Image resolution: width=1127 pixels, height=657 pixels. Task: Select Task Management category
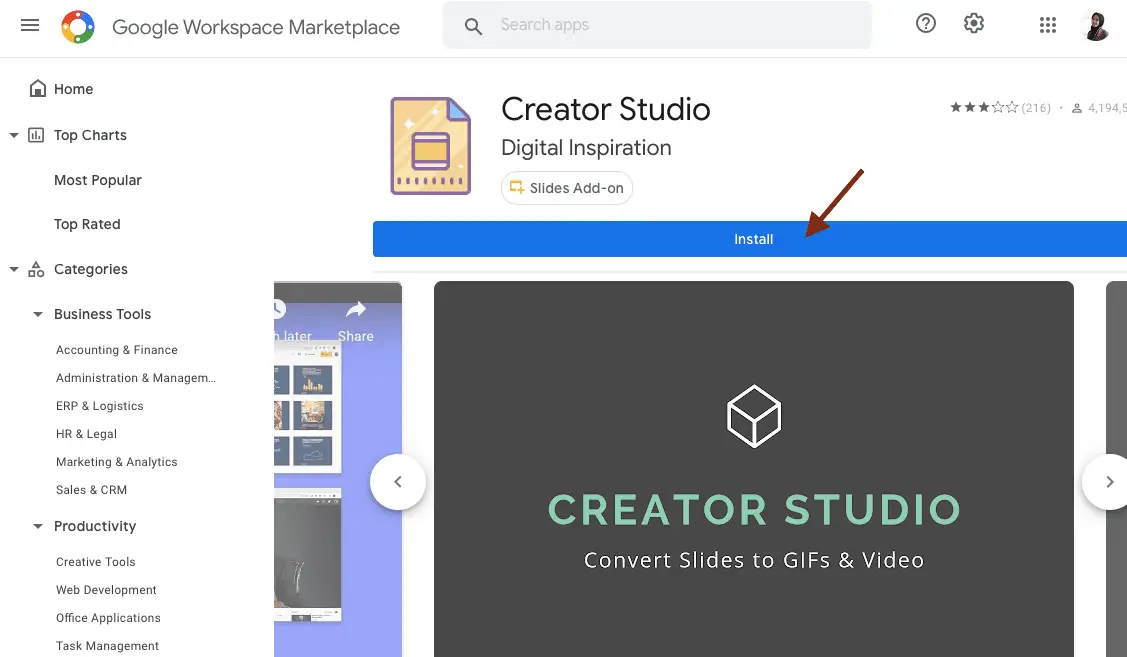click(108, 646)
